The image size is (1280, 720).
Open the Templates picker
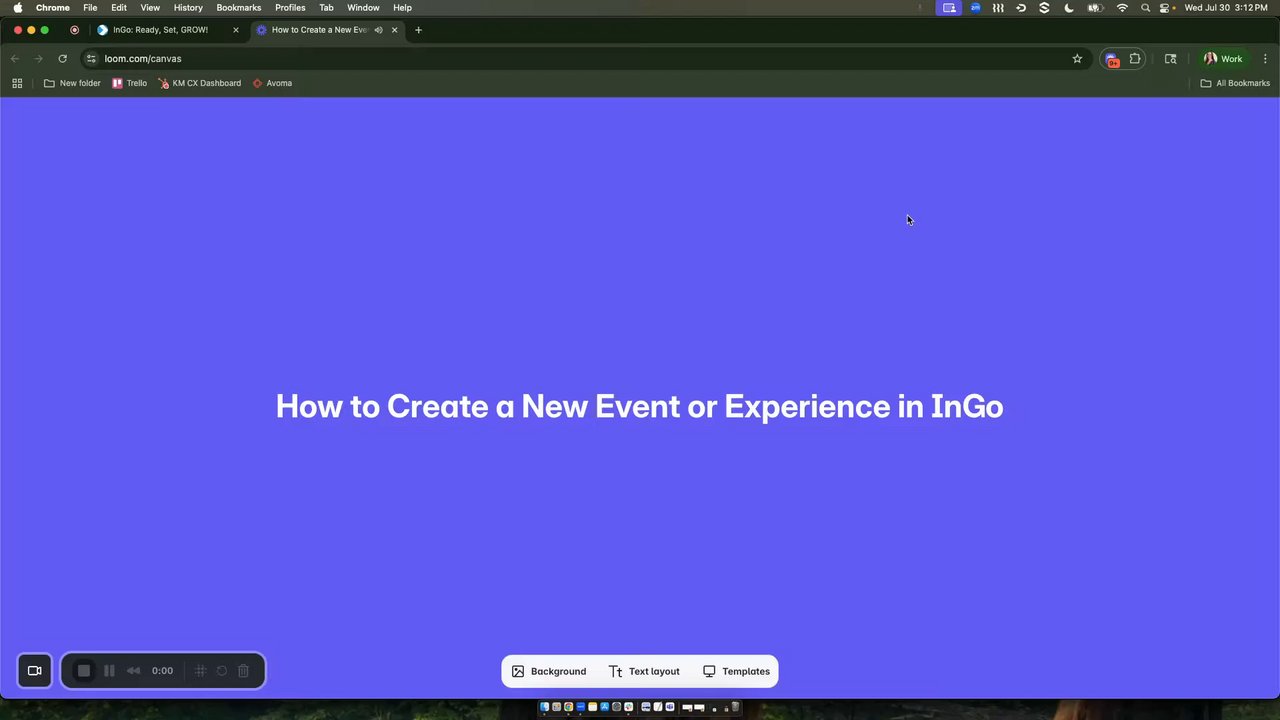(x=736, y=671)
